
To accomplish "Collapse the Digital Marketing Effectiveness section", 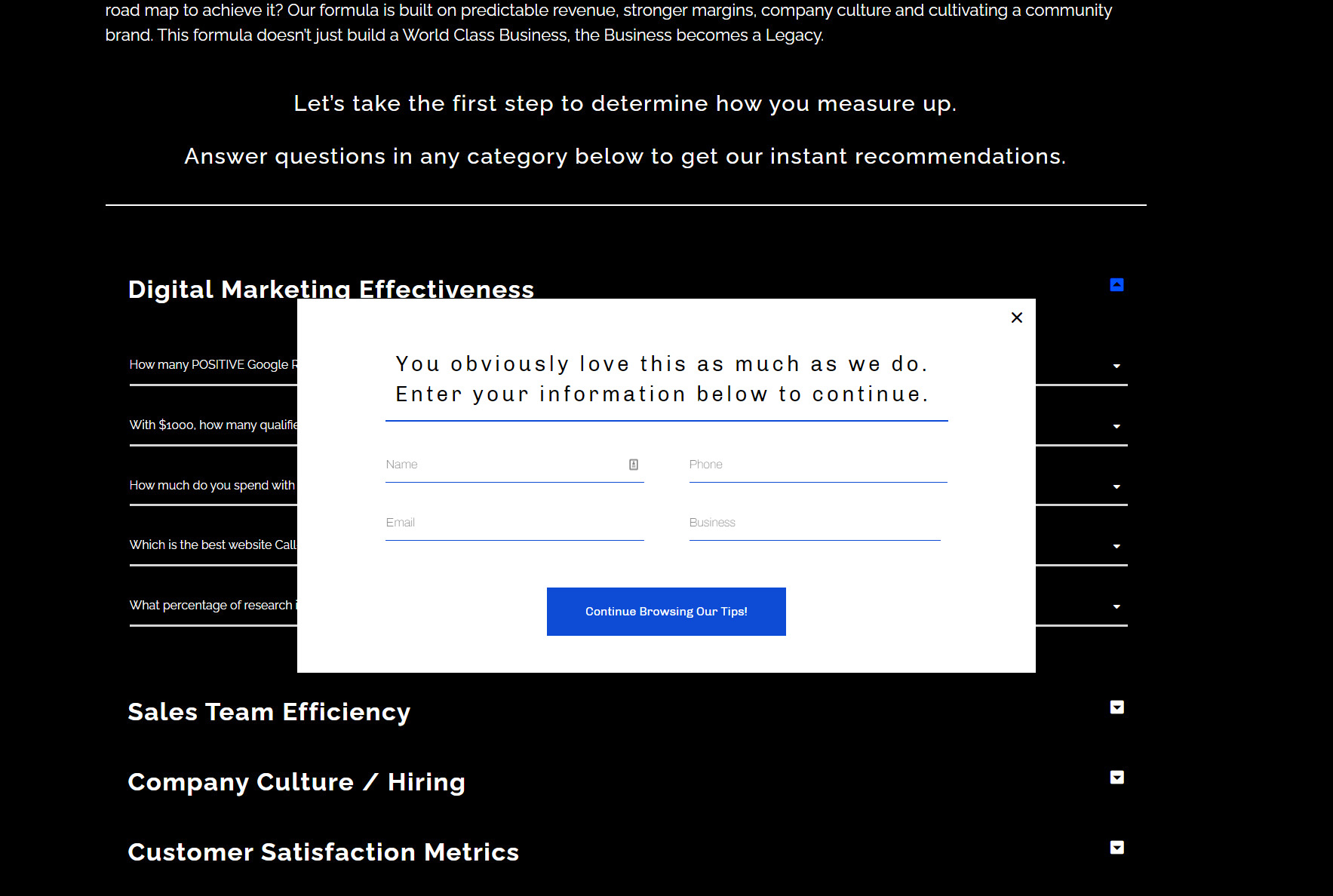I will (x=1116, y=285).
